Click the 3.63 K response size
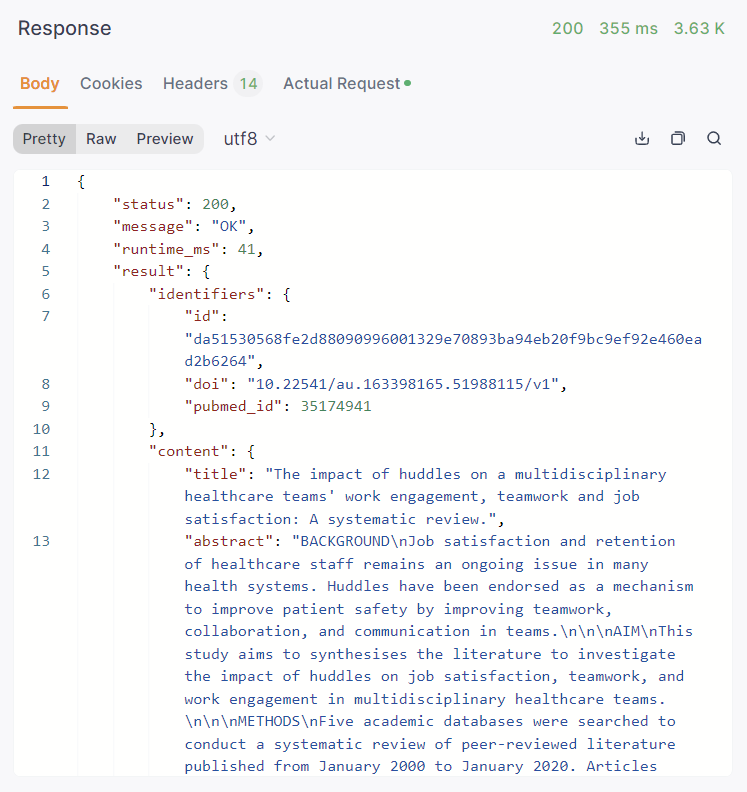The width and height of the screenshot is (747, 792). [x=699, y=28]
